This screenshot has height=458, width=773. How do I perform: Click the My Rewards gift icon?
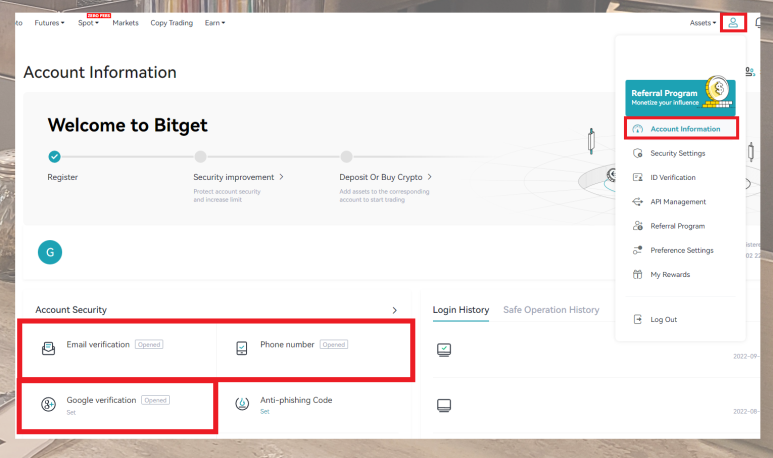pyautogui.click(x=637, y=274)
